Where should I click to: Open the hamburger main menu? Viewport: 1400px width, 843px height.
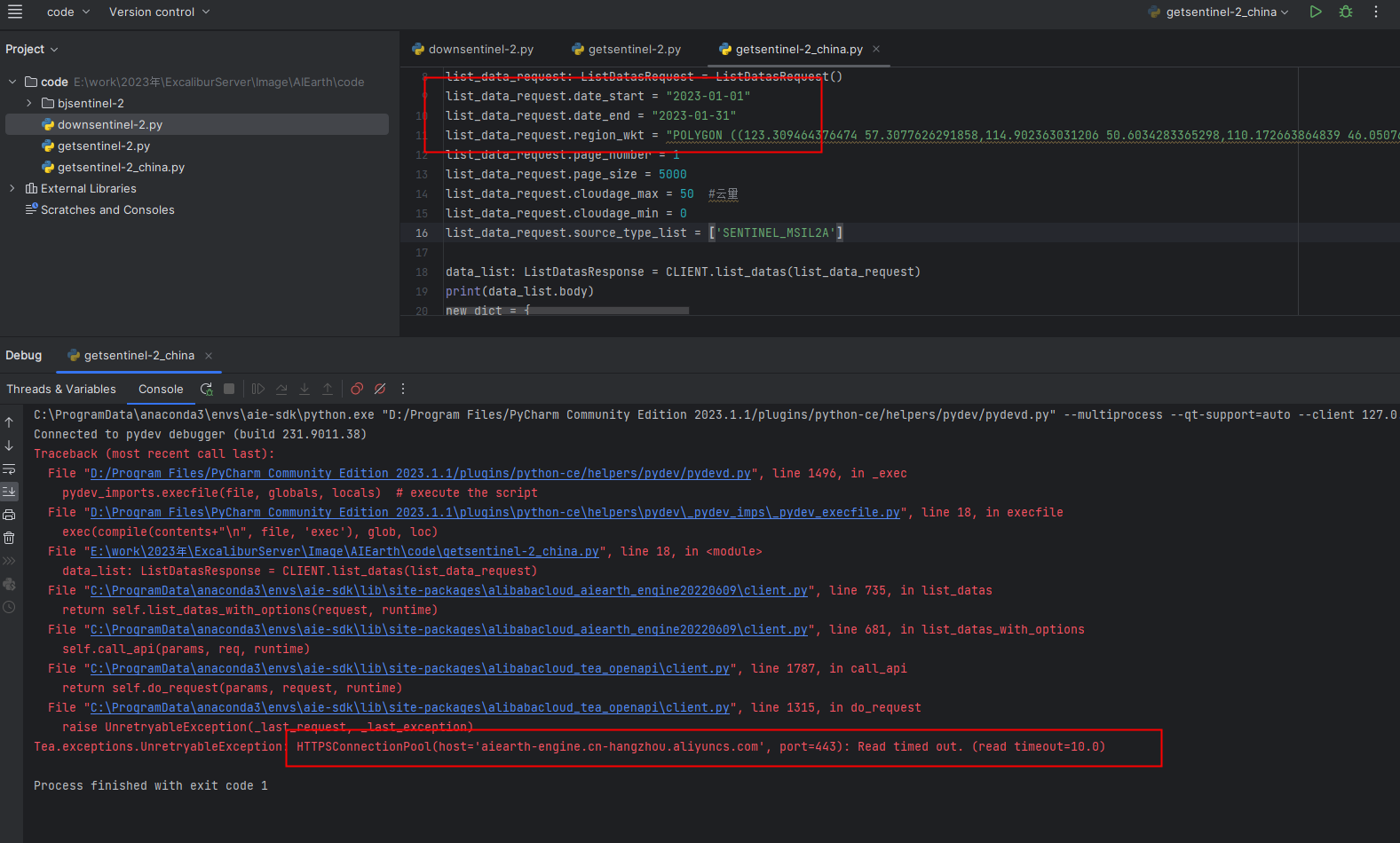[x=15, y=12]
